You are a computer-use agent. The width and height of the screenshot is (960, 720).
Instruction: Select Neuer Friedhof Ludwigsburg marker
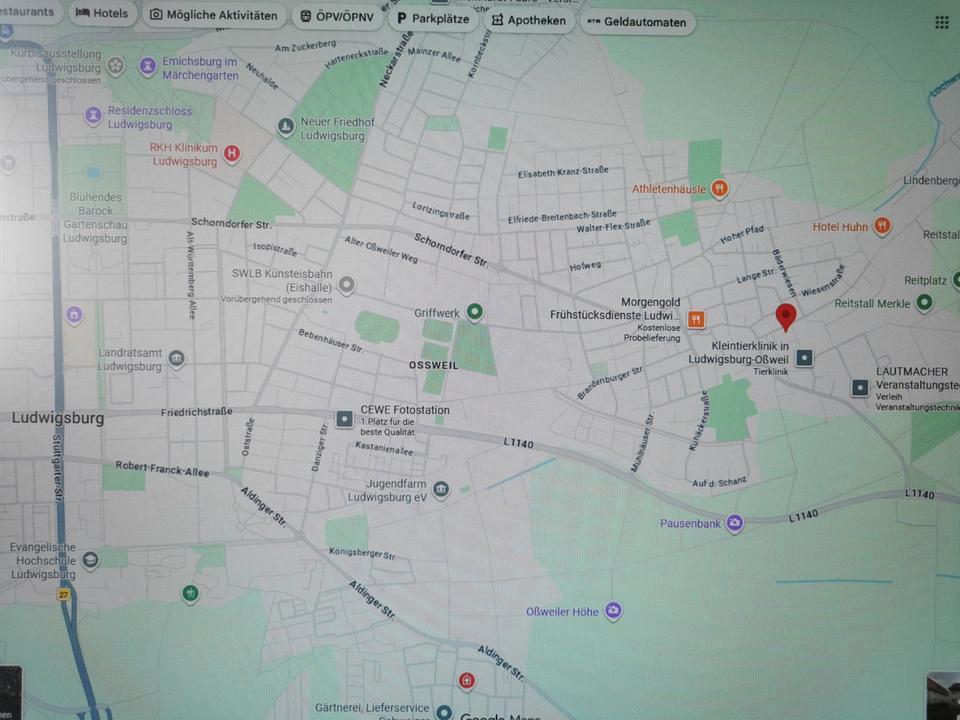[x=285, y=127]
